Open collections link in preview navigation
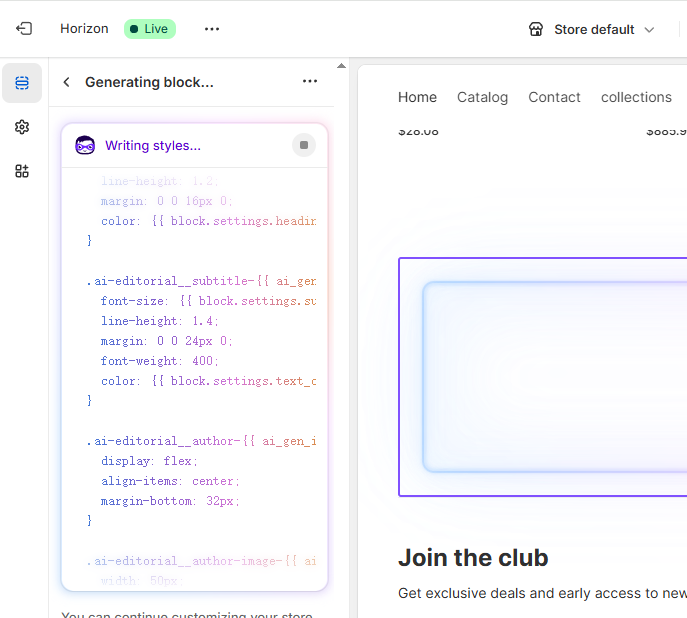 point(636,97)
